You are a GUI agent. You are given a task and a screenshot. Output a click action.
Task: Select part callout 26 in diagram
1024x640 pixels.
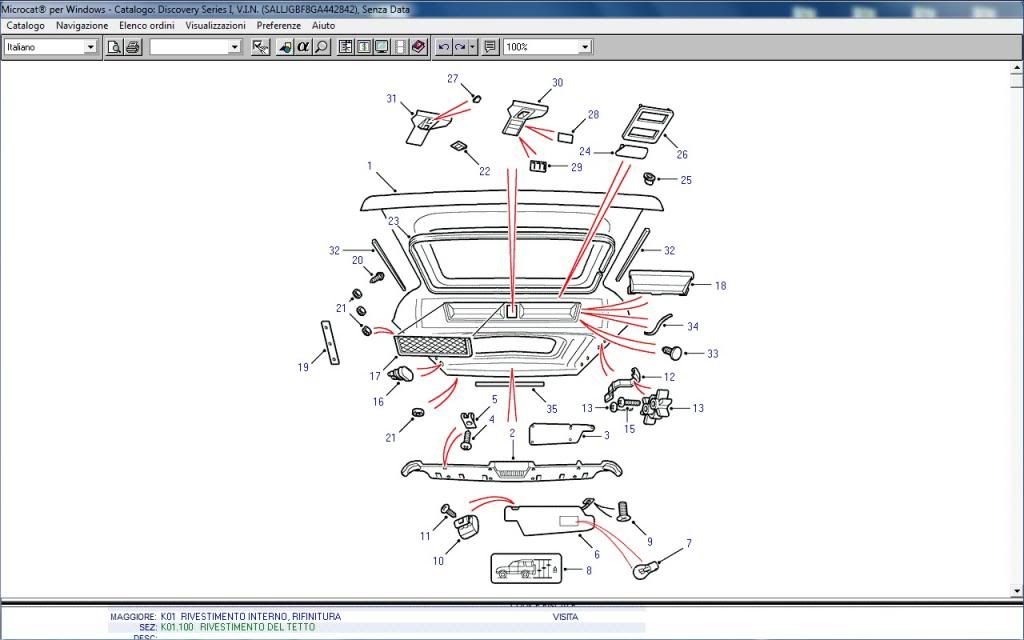pyautogui.click(x=682, y=155)
